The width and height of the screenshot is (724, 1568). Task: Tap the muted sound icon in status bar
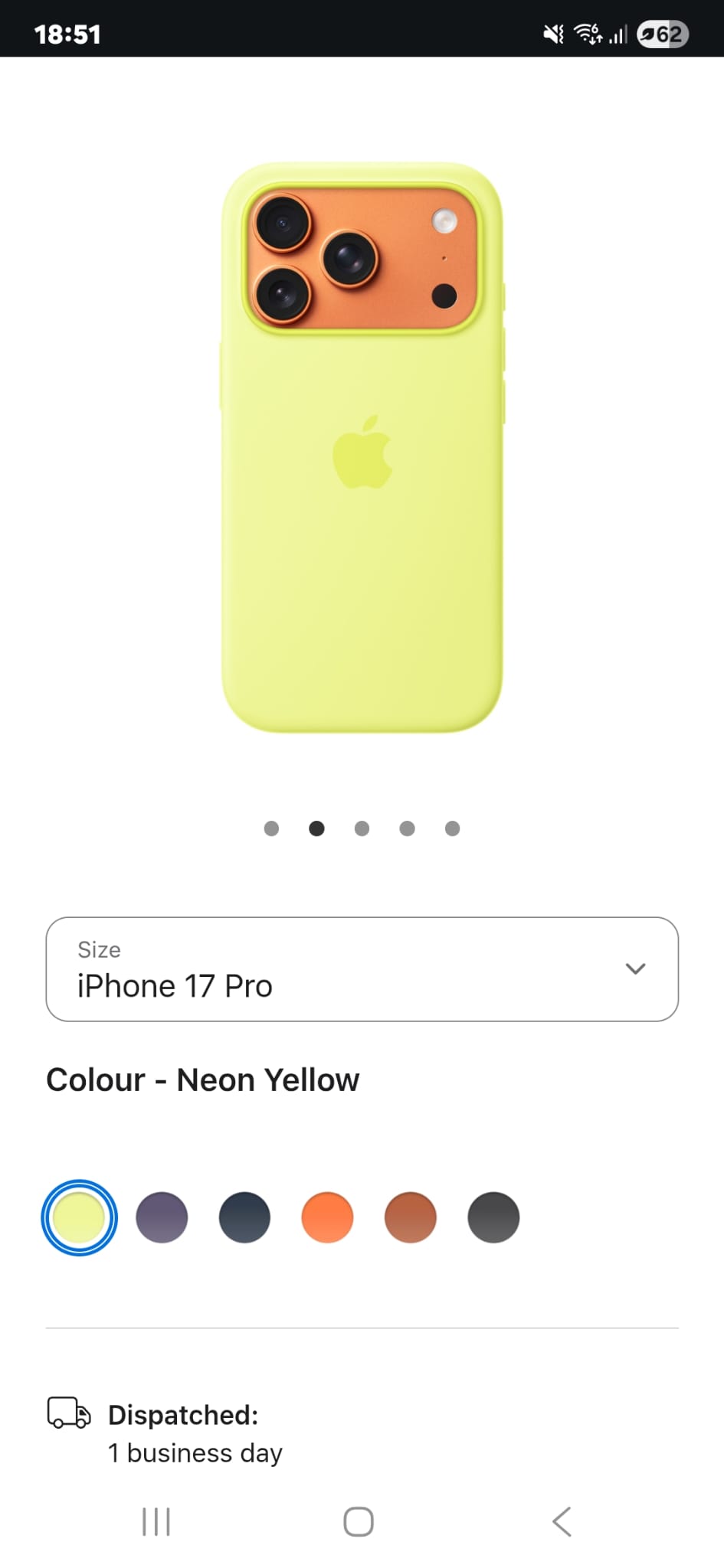[553, 34]
